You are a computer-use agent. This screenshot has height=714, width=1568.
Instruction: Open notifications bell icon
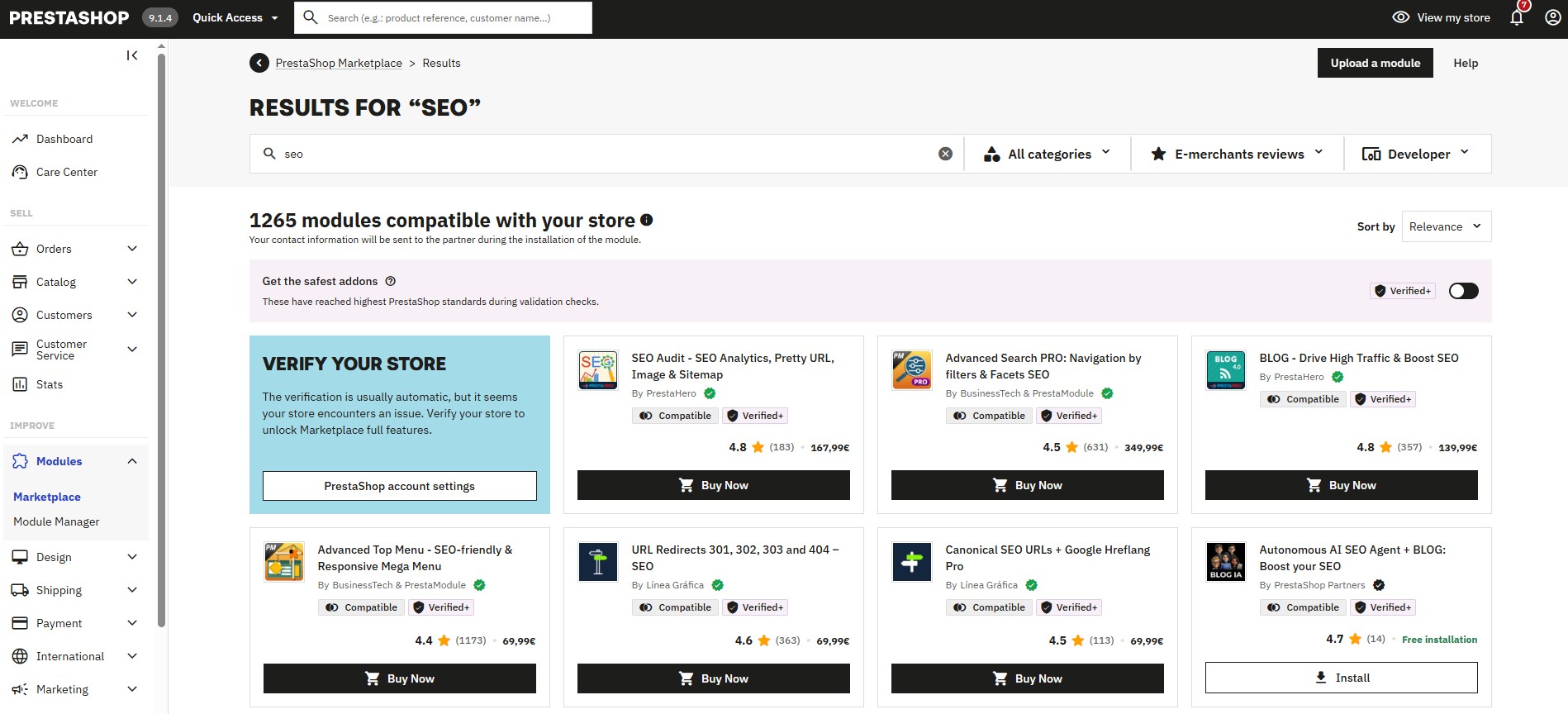(1517, 17)
